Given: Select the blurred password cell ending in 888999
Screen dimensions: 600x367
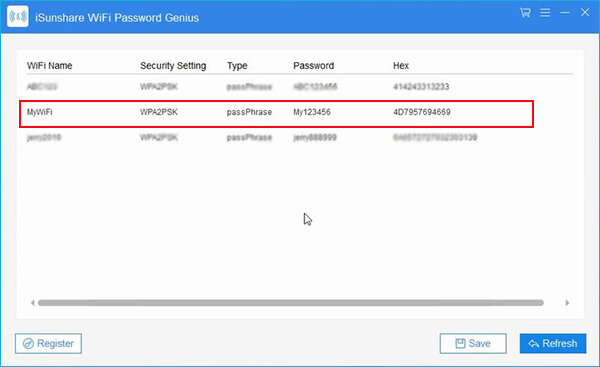Looking at the screenshot, I should tap(315, 137).
